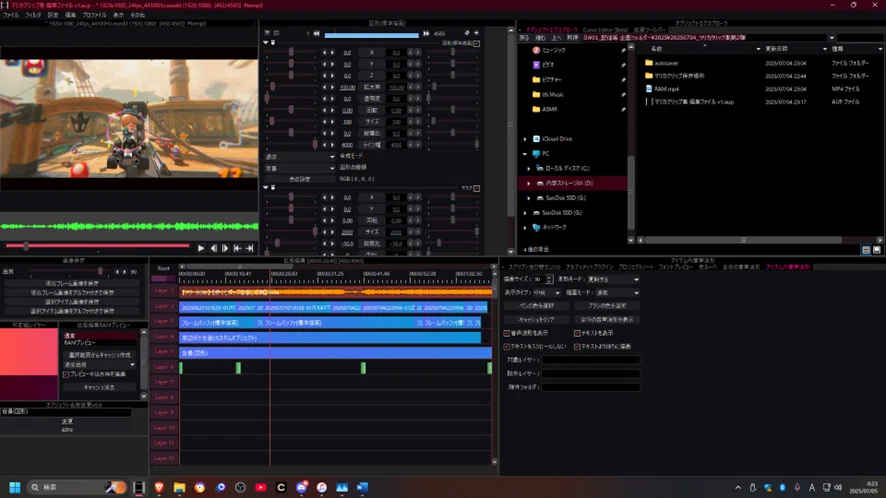Click the pen color select button
This screenshot has height=498, width=886.
[x=536, y=306]
